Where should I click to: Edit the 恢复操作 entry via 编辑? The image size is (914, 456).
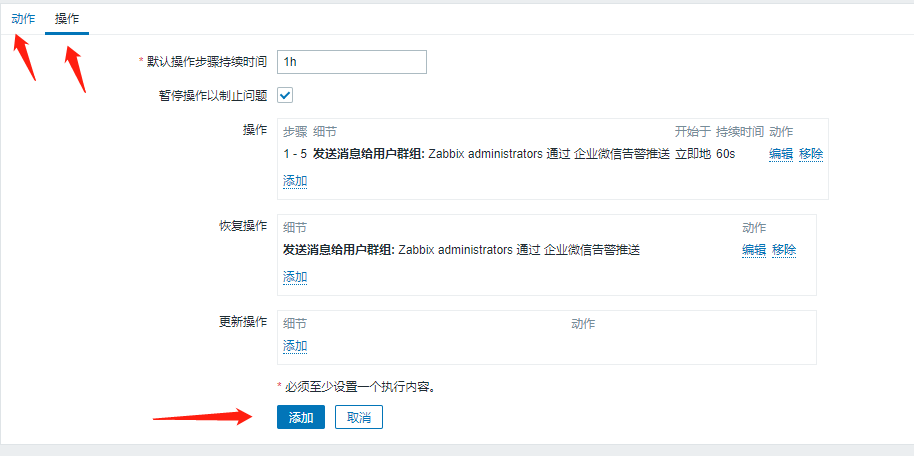pyautogui.click(x=754, y=250)
